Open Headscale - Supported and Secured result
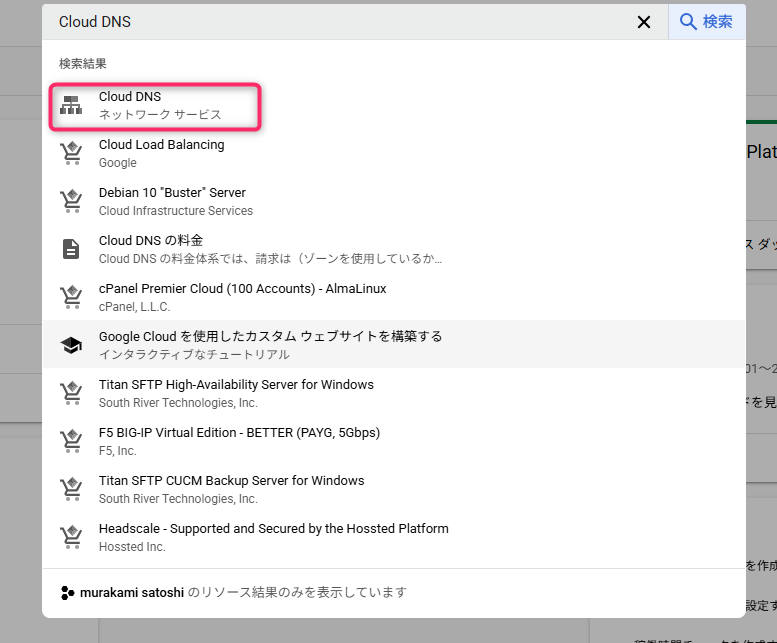 tap(394, 538)
